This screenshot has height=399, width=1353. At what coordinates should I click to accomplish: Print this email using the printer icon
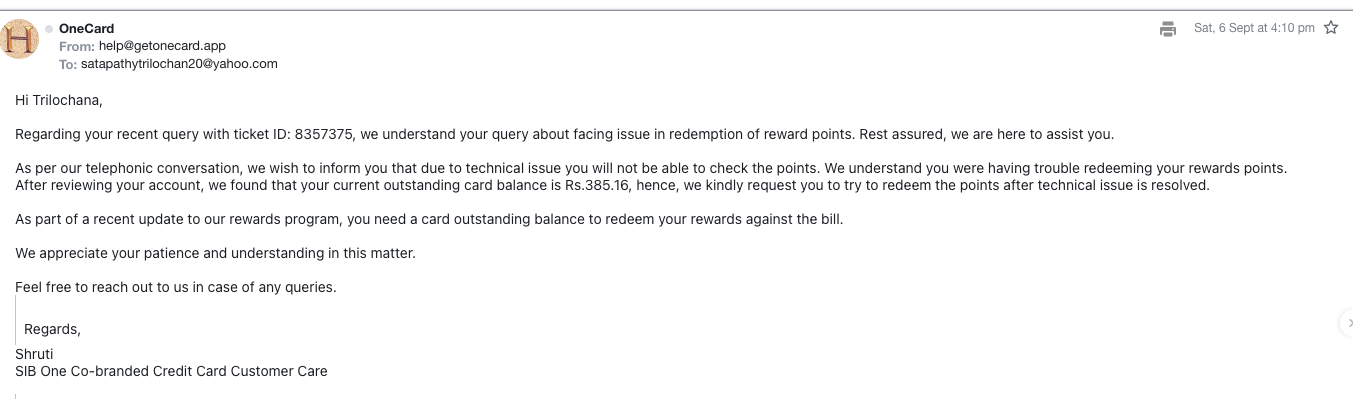(1167, 29)
